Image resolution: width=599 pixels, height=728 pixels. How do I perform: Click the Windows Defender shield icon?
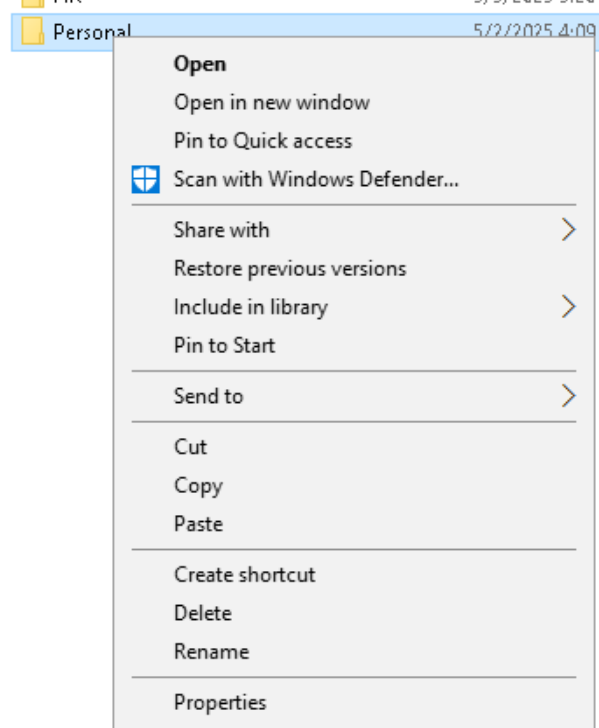145,179
